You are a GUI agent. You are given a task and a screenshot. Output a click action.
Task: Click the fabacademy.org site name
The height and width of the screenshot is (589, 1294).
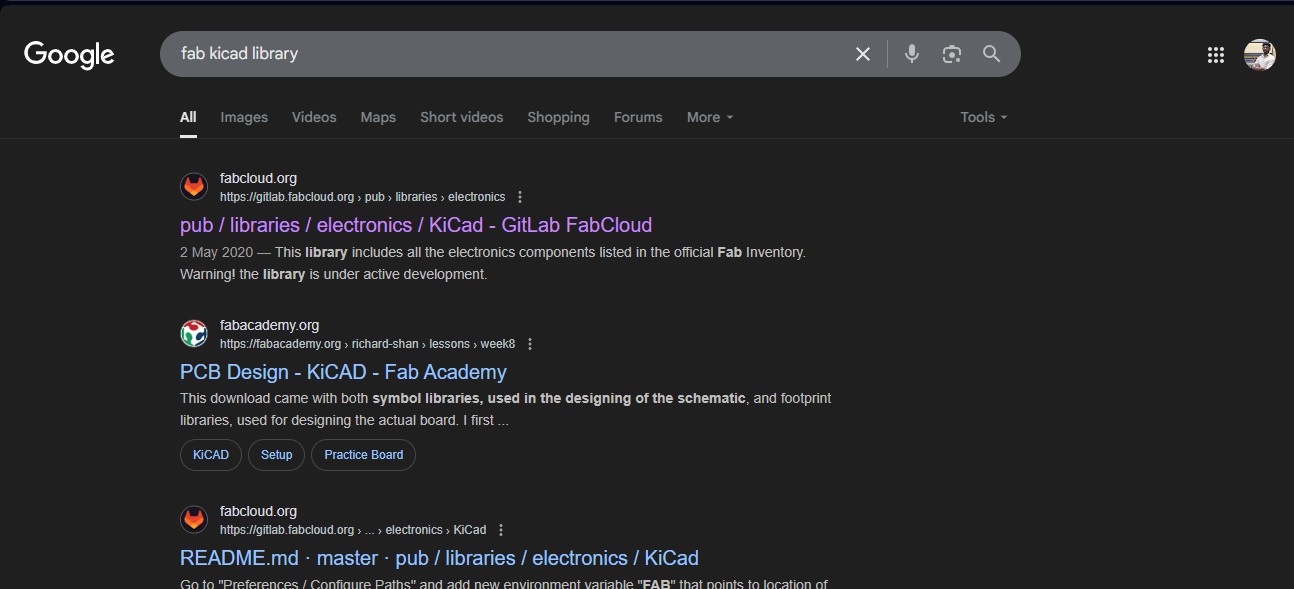point(270,325)
